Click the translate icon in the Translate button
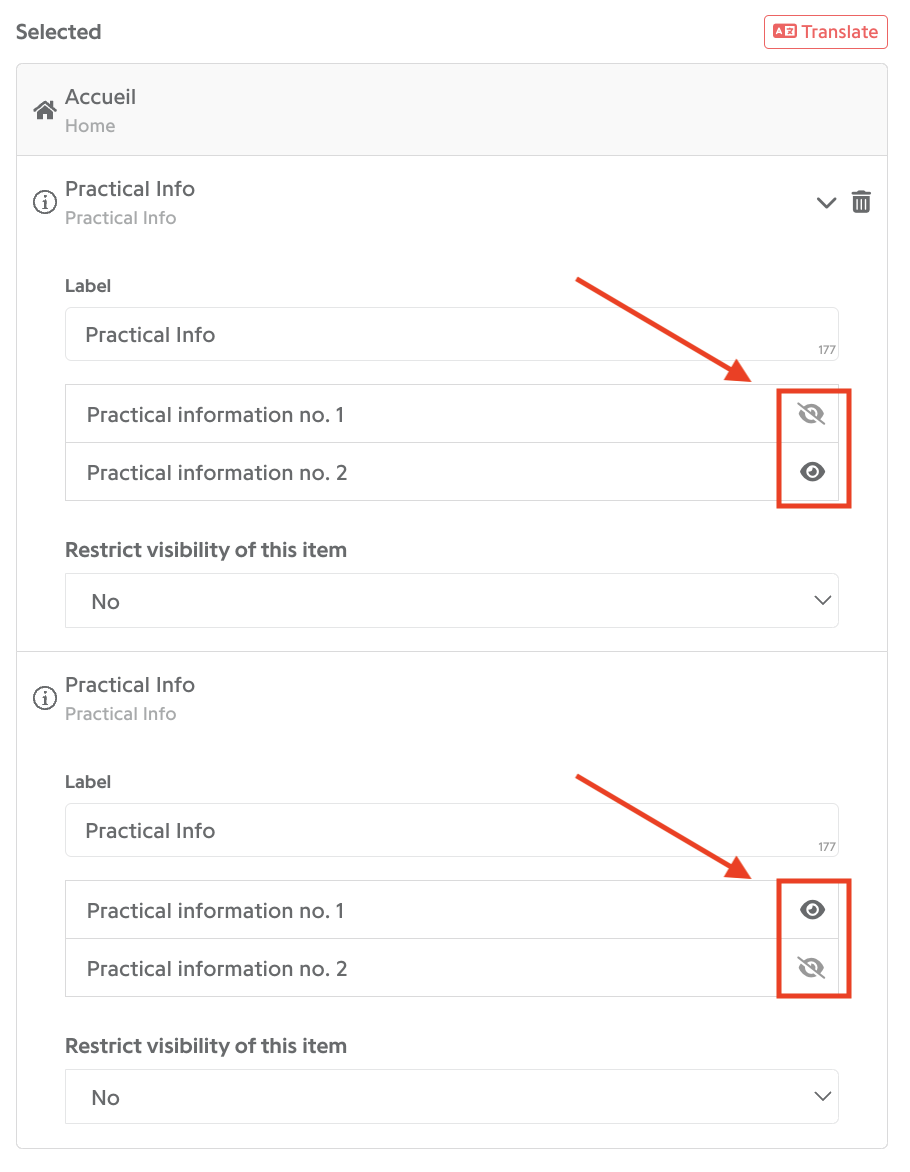Image resolution: width=910 pixels, height=1172 pixels. [x=784, y=31]
